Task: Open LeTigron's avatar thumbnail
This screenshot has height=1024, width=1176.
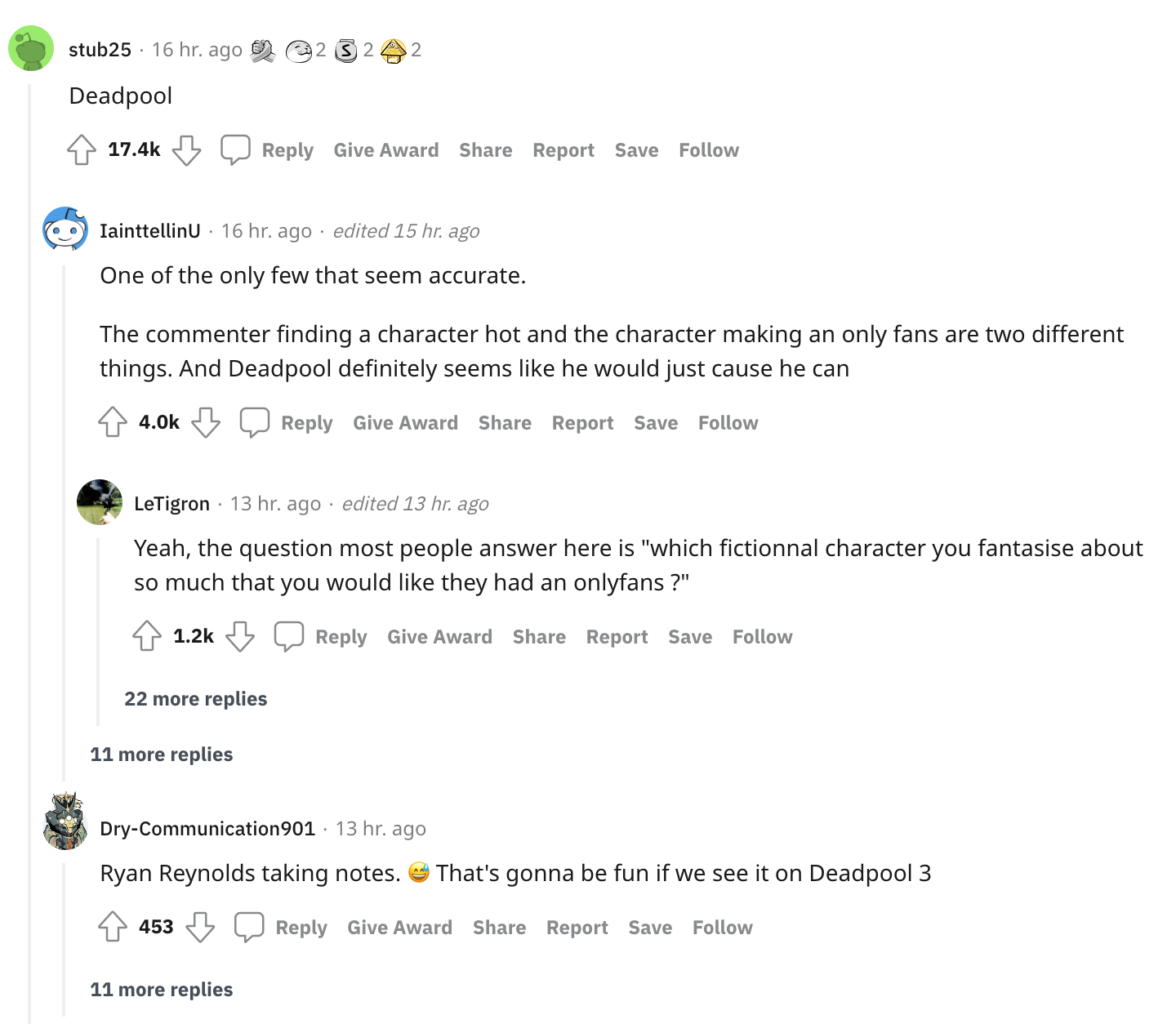Action: point(100,502)
